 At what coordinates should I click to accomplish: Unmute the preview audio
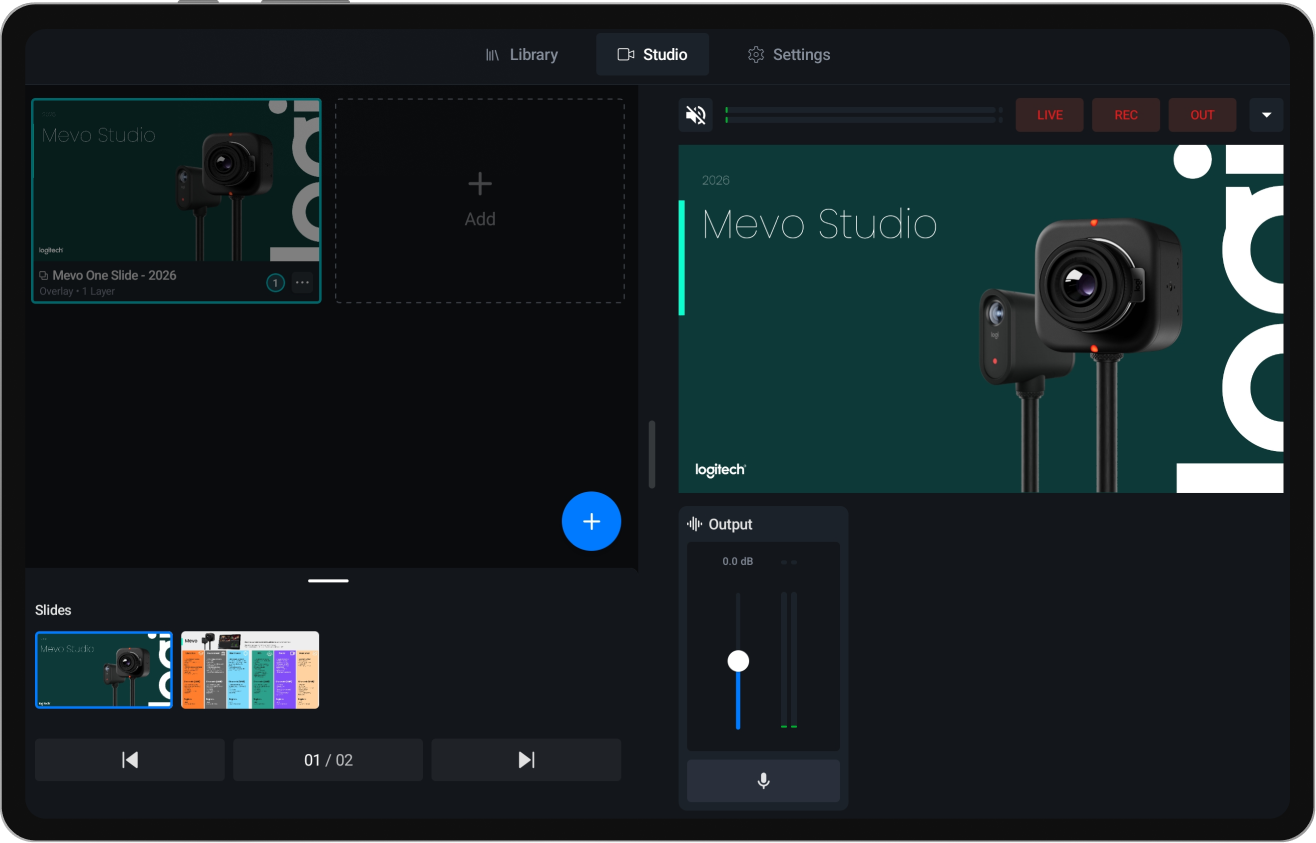click(x=695, y=114)
